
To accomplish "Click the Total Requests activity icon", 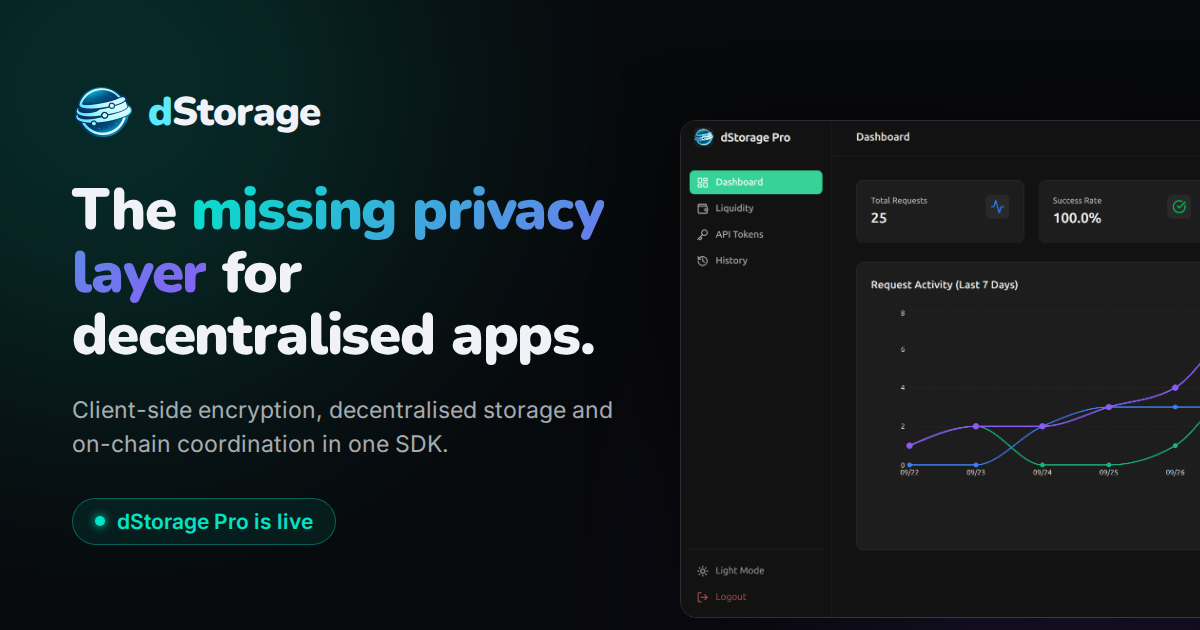I will (997, 207).
